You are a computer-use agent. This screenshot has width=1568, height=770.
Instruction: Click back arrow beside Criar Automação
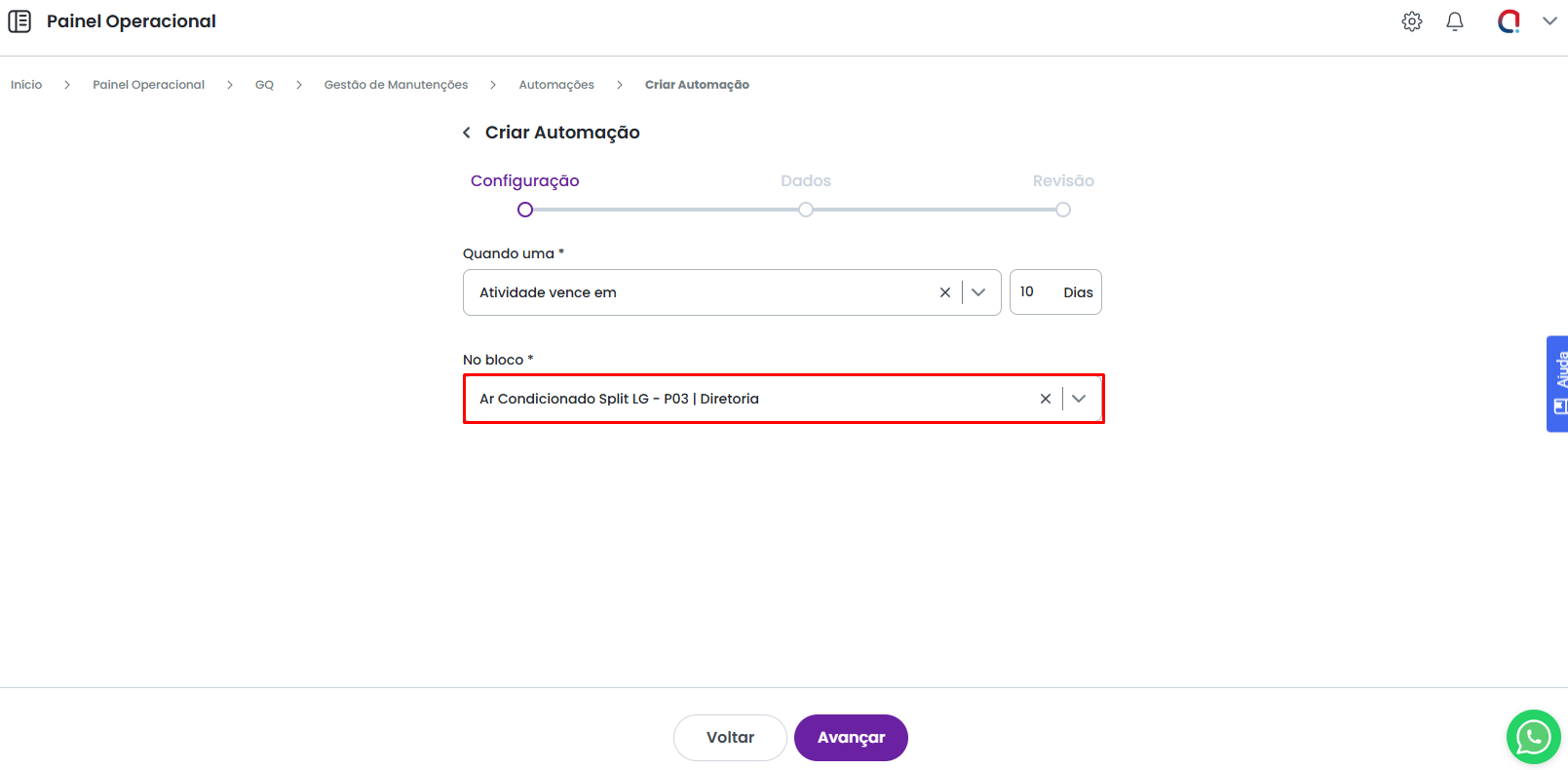pyautogui.click(x=467, y=133)
